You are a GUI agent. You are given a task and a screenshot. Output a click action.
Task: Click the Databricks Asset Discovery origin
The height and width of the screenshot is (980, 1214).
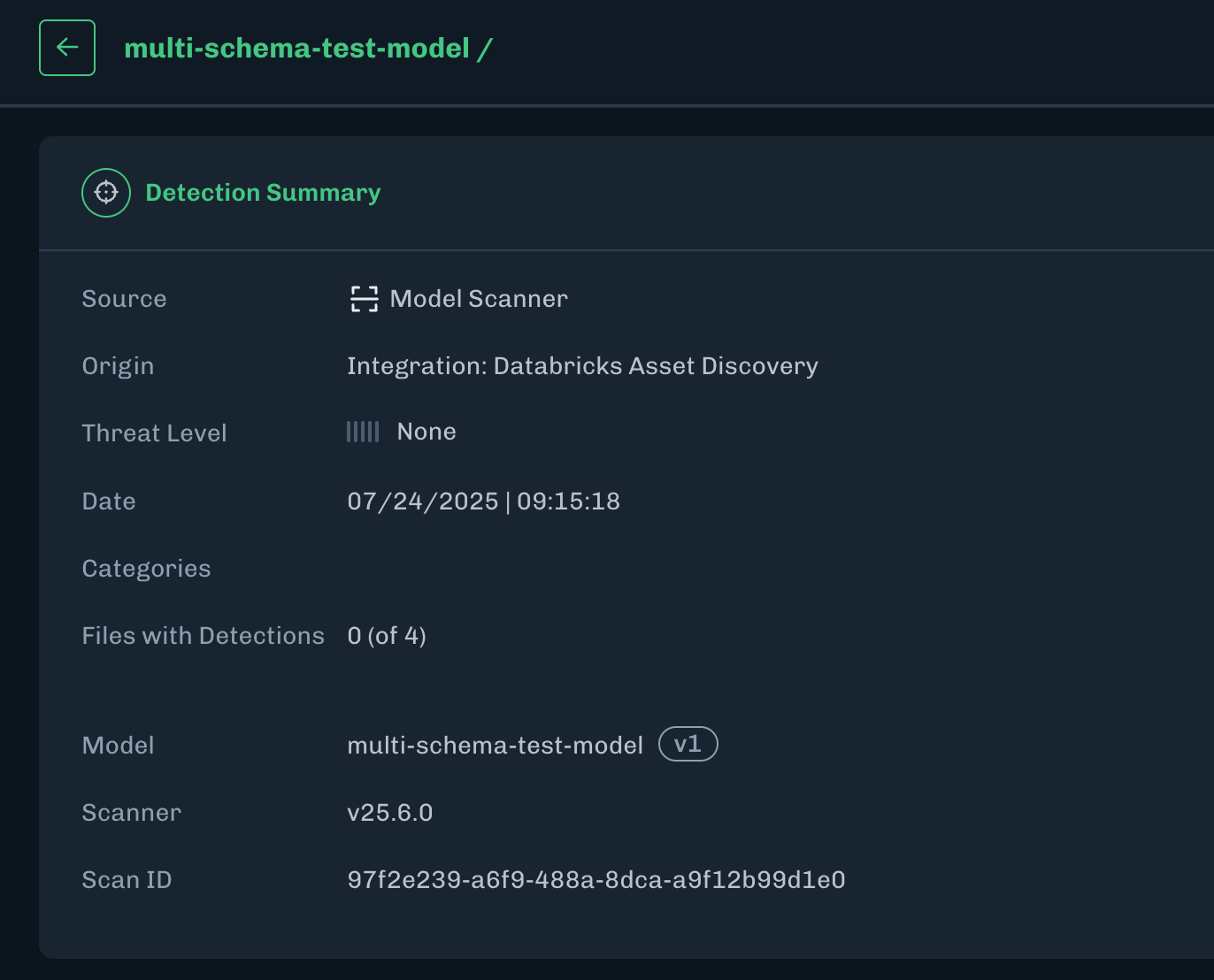point(582,366)
